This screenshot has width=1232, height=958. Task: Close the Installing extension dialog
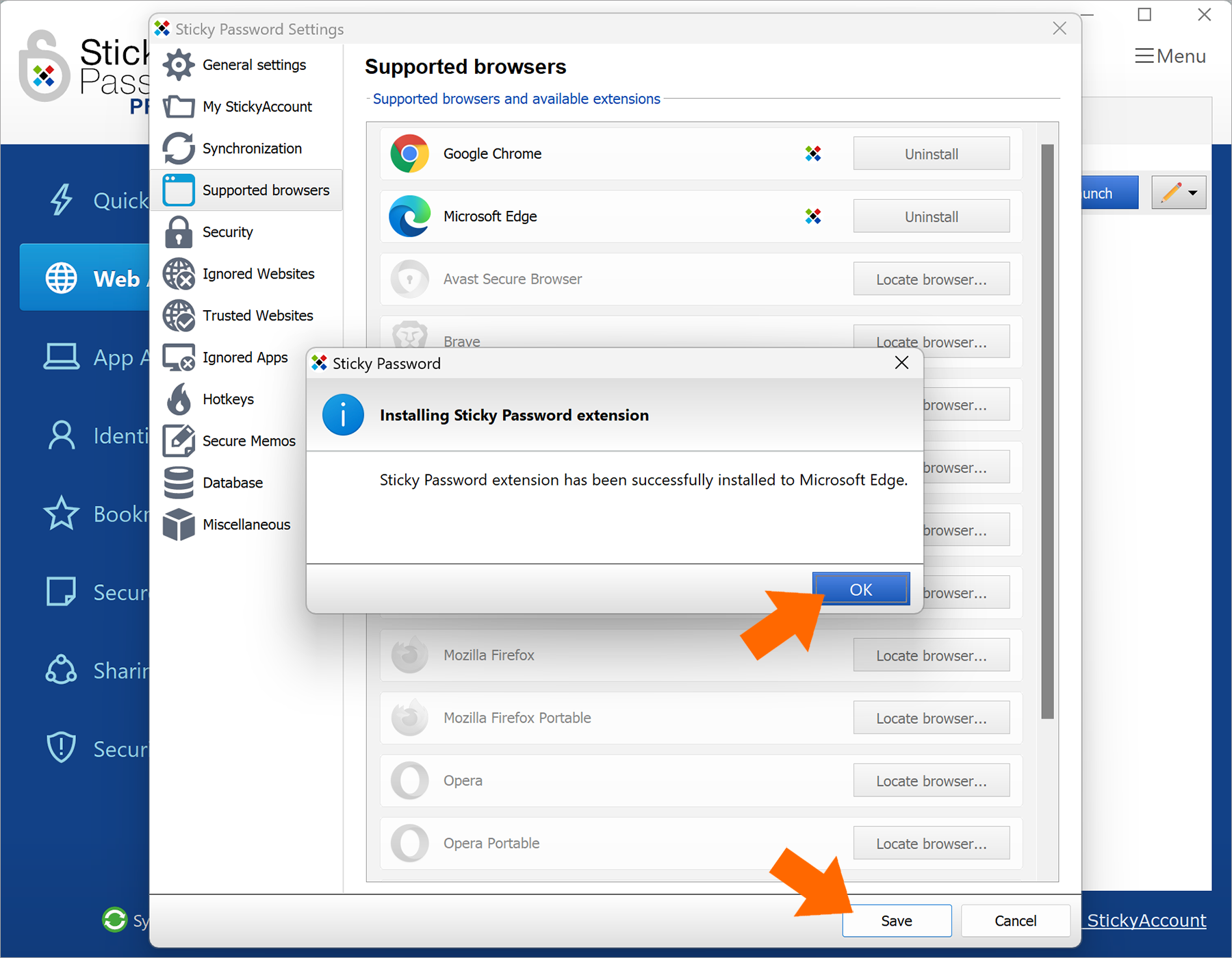tap(901, 363)
